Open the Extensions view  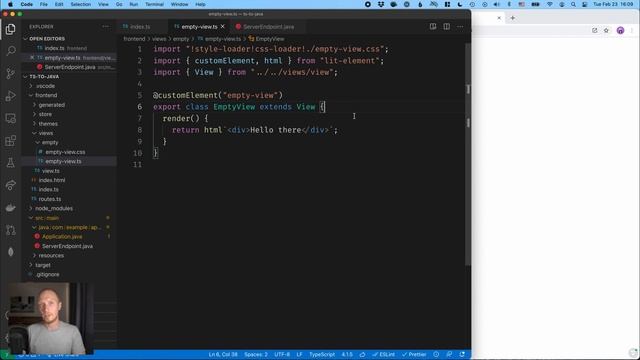pos(11,141)
